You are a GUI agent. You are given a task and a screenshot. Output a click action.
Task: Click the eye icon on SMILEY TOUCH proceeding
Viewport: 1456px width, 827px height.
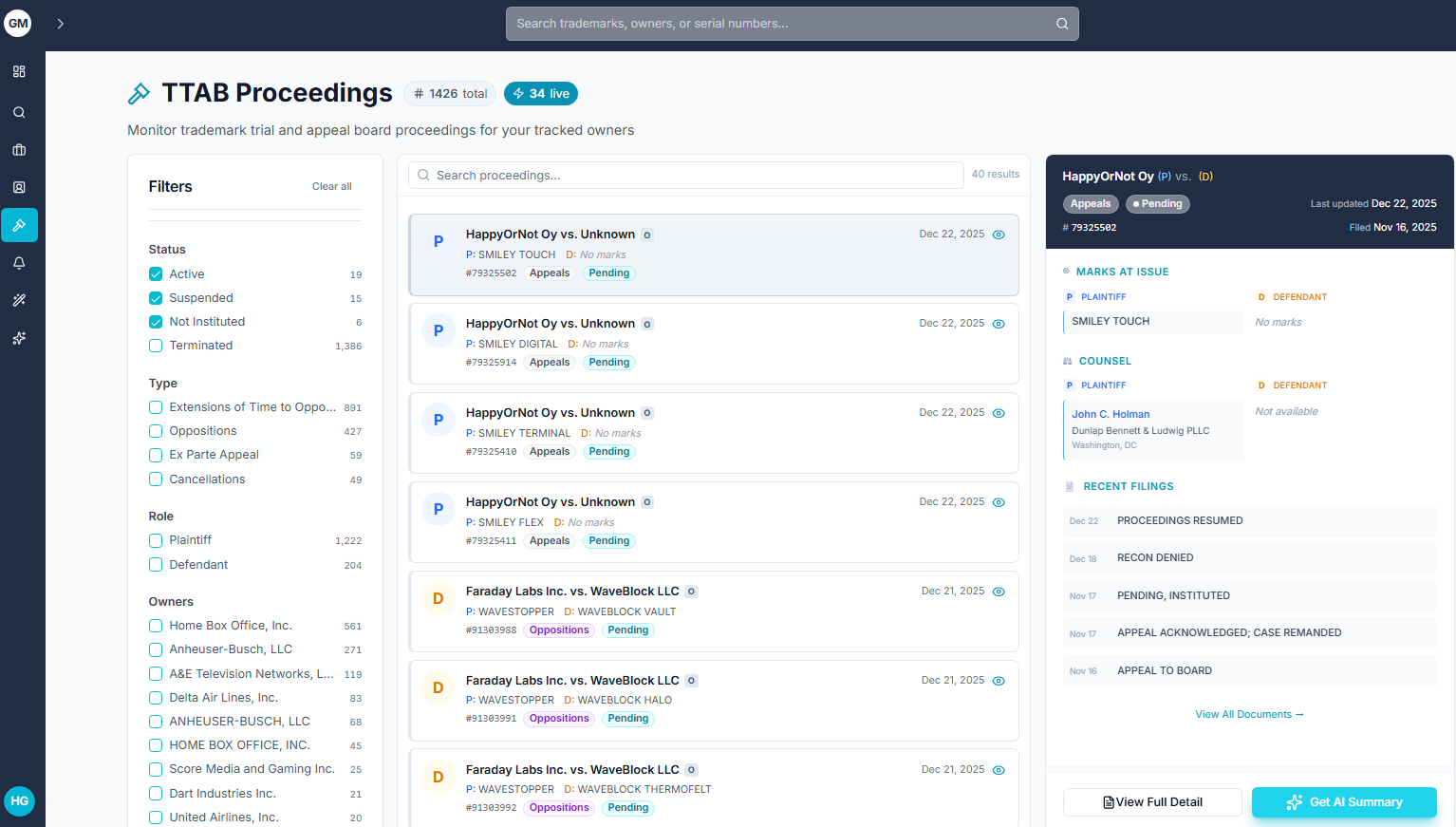pyautogui.click(x=999, y=235)
